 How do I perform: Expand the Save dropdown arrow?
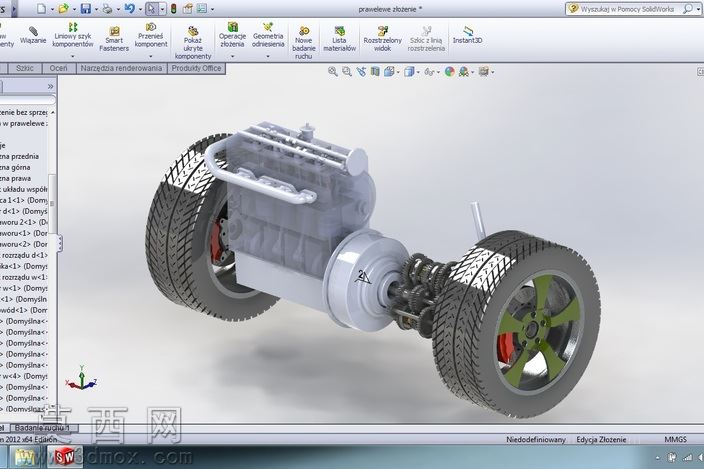tap(97, 9)
